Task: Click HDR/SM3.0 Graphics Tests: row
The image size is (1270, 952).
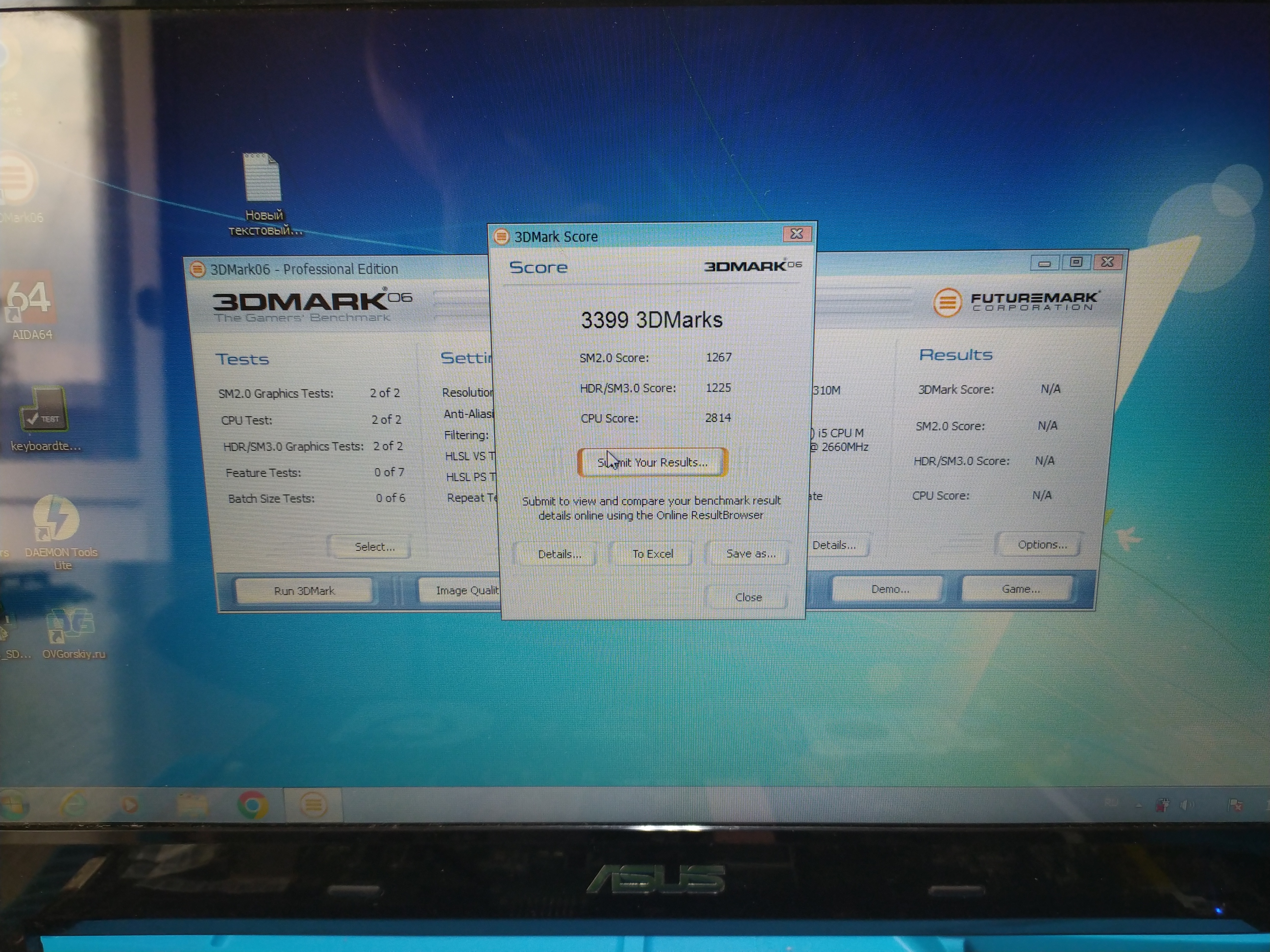Action: coord(313,446)
